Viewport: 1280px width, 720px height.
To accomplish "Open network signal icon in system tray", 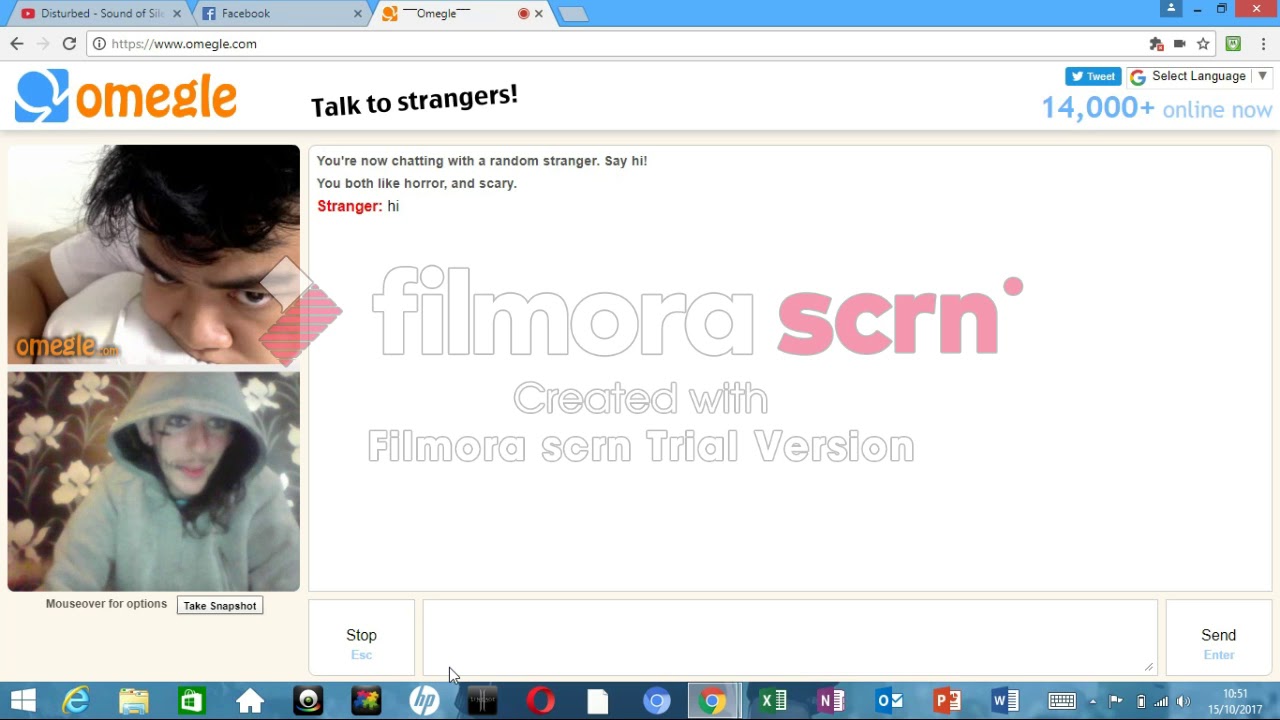I will [1161, 701].
